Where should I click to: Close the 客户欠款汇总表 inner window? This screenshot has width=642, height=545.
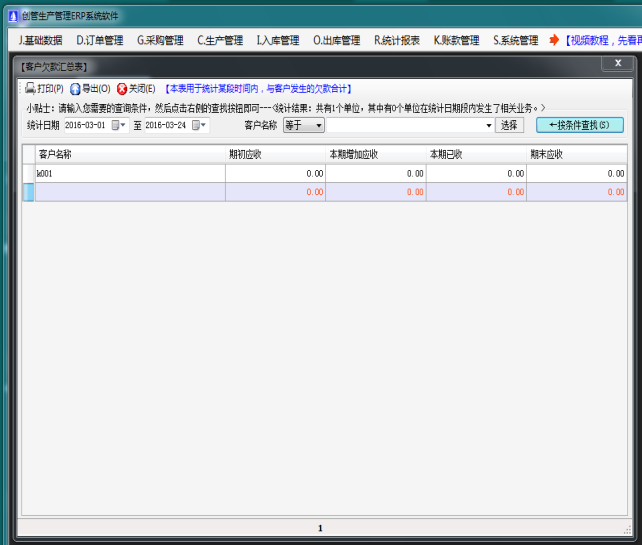615,63
